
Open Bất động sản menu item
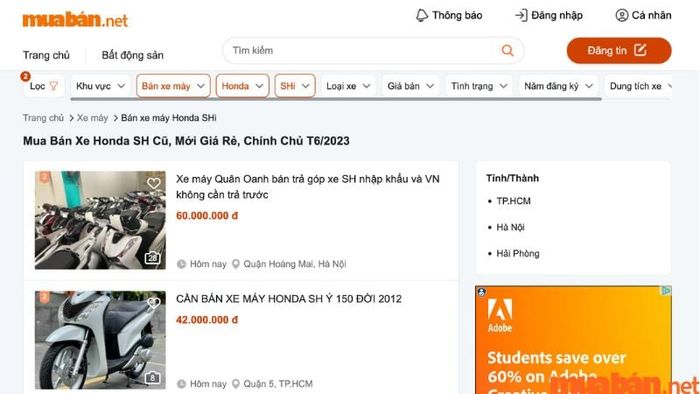133,55
